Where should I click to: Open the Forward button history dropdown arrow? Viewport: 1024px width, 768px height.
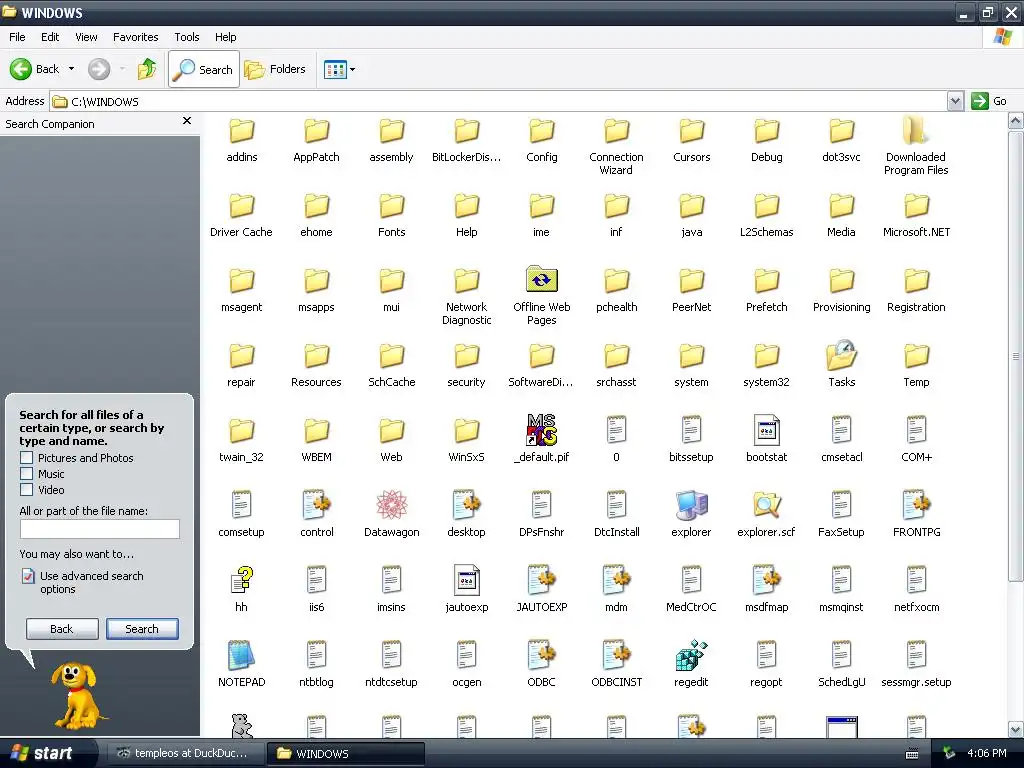122,69
